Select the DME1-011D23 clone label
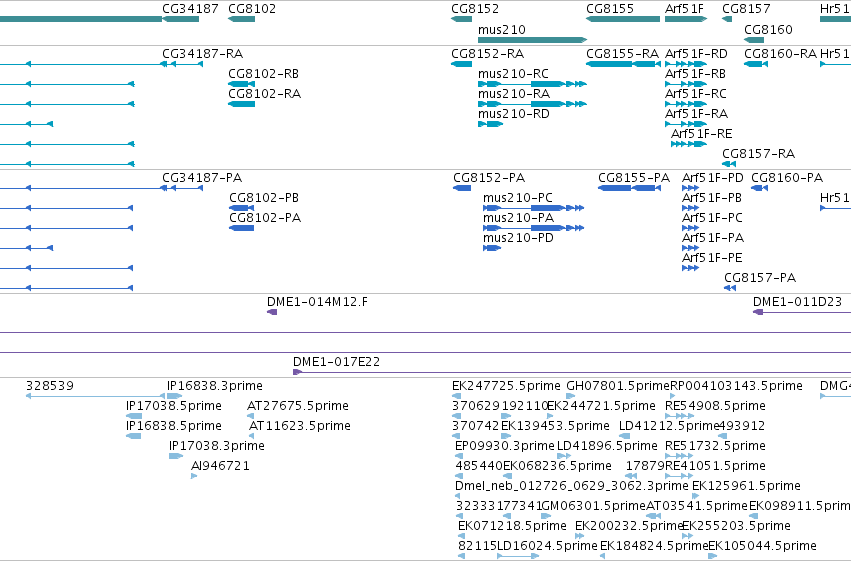This screenshot has height=561, width=851. click(x=797, y=302)
